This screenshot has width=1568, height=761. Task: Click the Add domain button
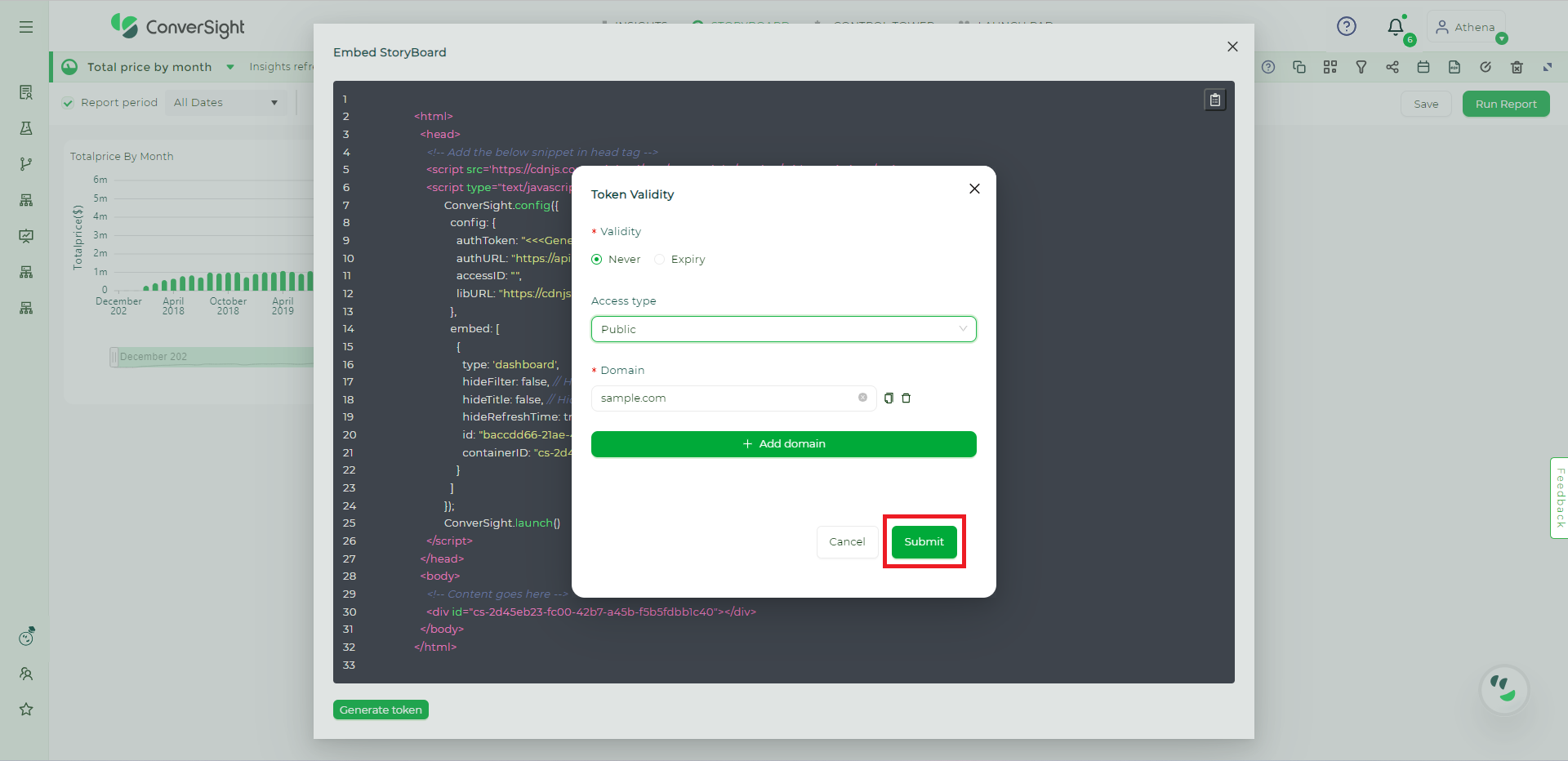coord(784,444)
